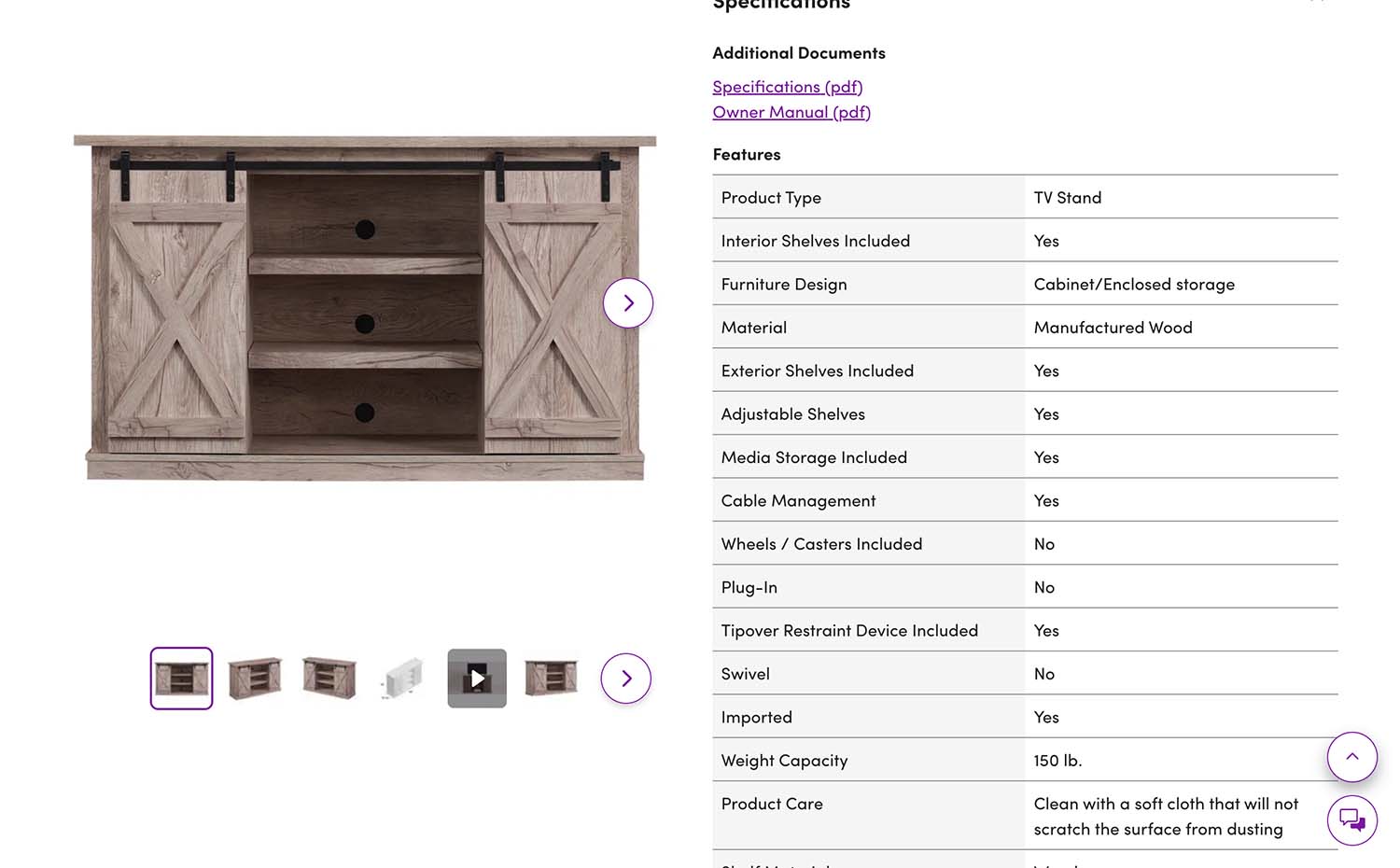Click the Product Type row label
This screenshot has height=868, width=1400.
(x=771, y=198)
